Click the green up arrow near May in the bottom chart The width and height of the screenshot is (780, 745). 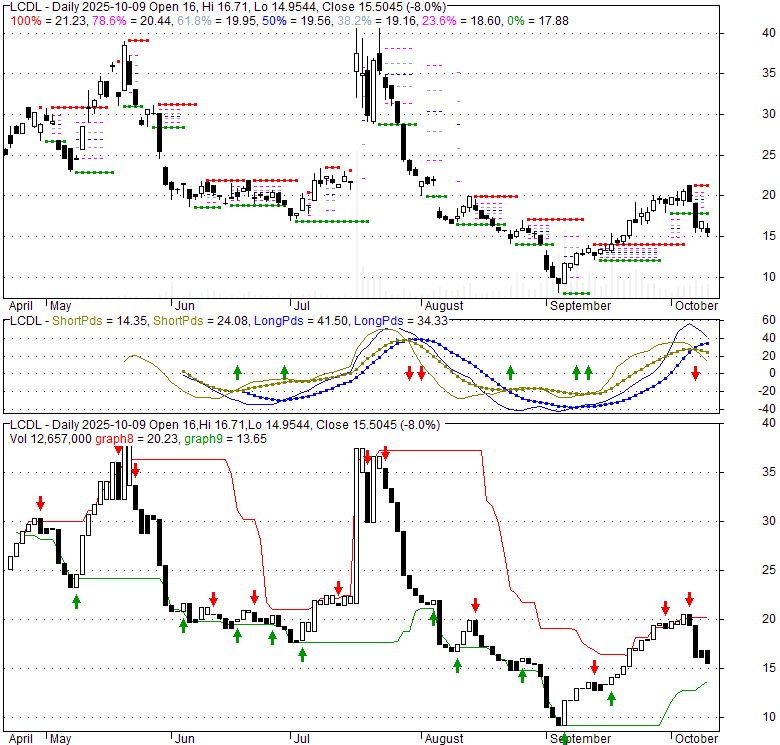(x=76, y=602)
